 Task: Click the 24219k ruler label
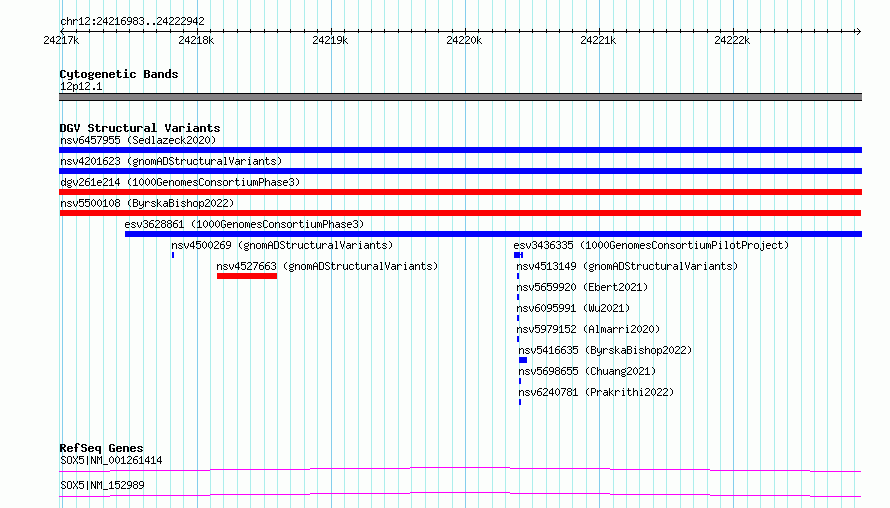(x=330, y=40)
